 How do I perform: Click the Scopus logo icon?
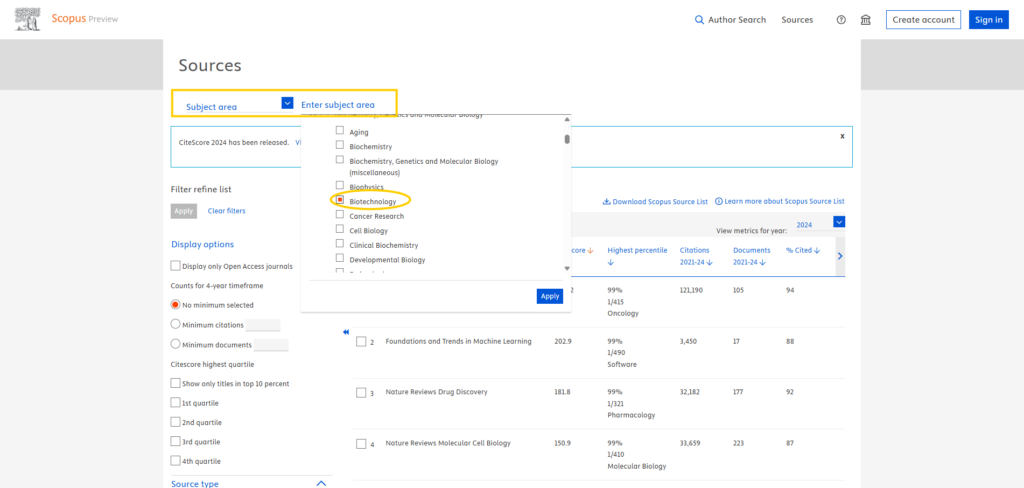[x=28, y=19]
